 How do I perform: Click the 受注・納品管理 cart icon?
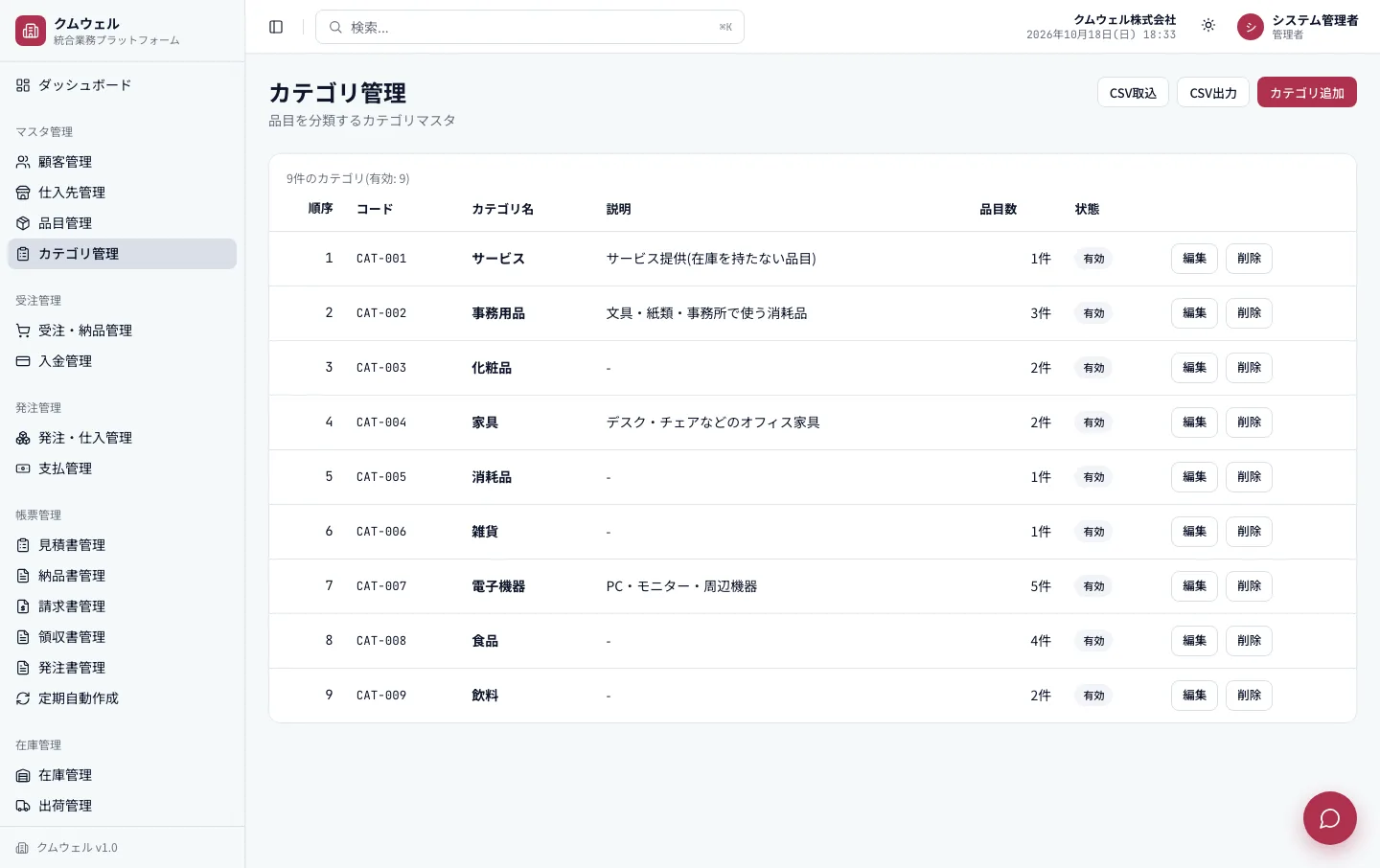(23, 331)
